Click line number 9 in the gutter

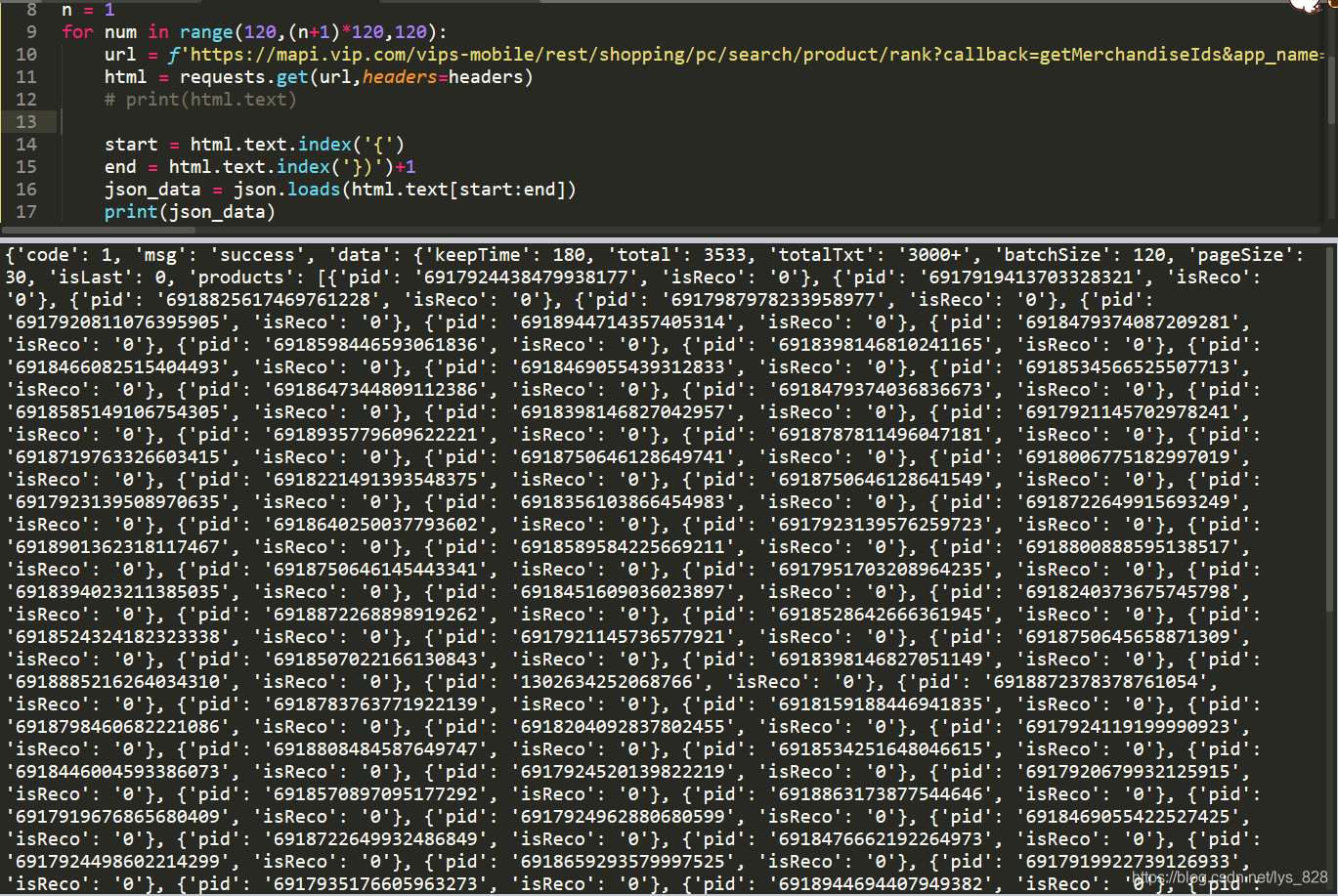[x=32, y=32]
